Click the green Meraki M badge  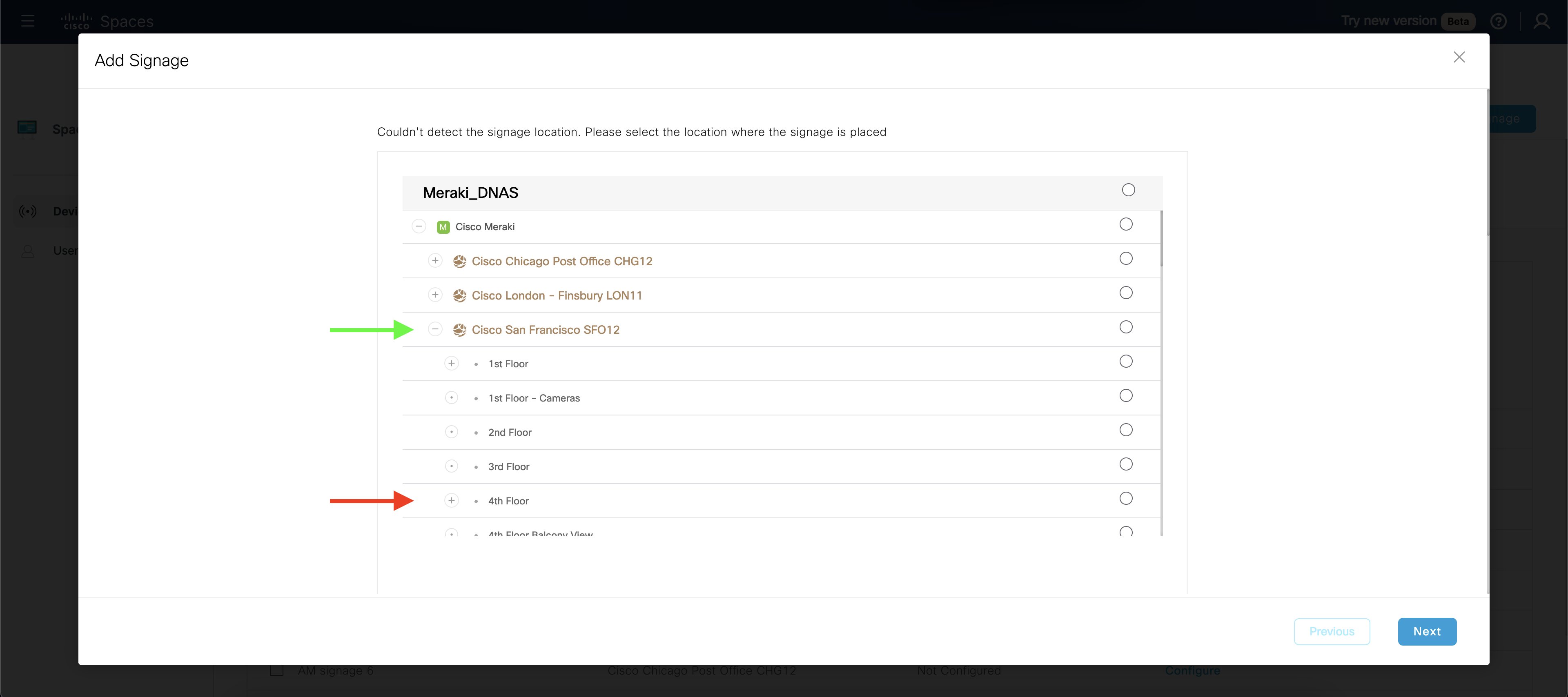(443, 226)
